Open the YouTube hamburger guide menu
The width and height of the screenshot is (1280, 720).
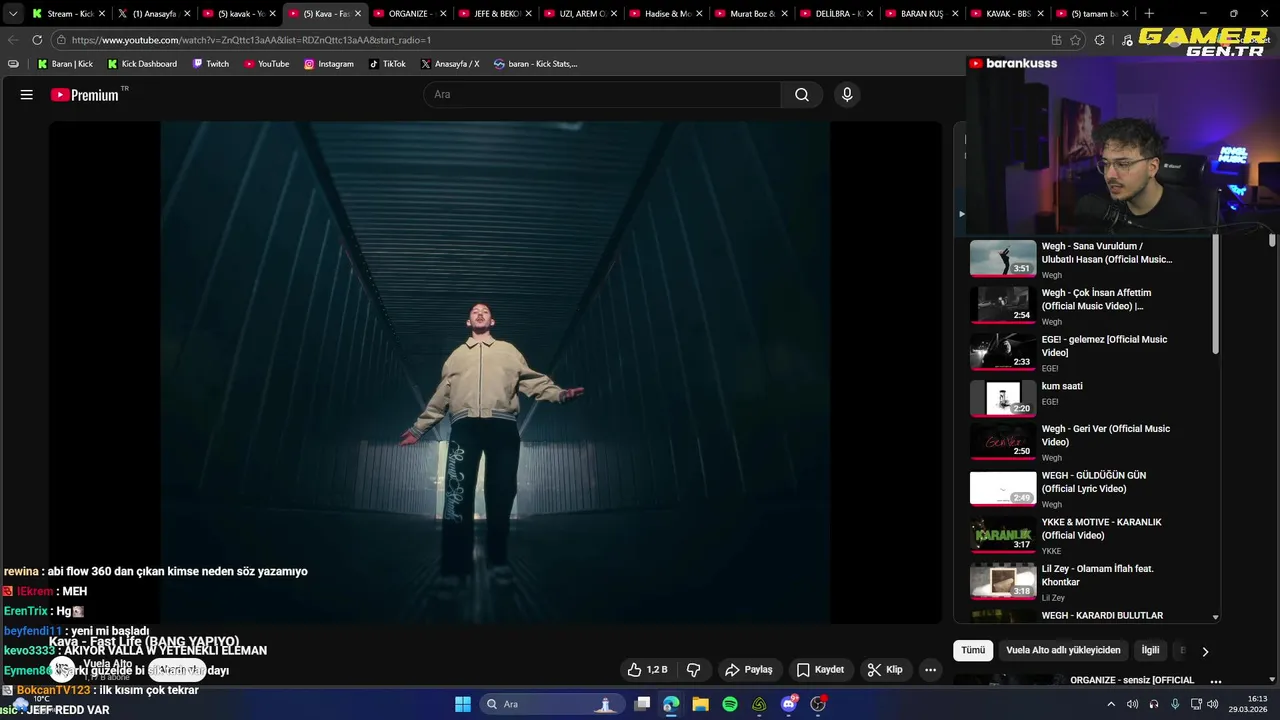[27, 95]
